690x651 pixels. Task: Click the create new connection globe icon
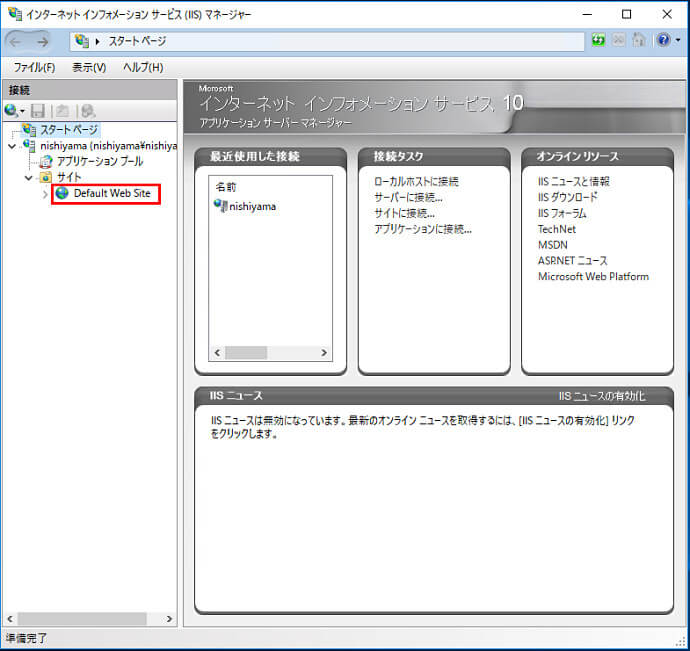(x=11, y=110)
